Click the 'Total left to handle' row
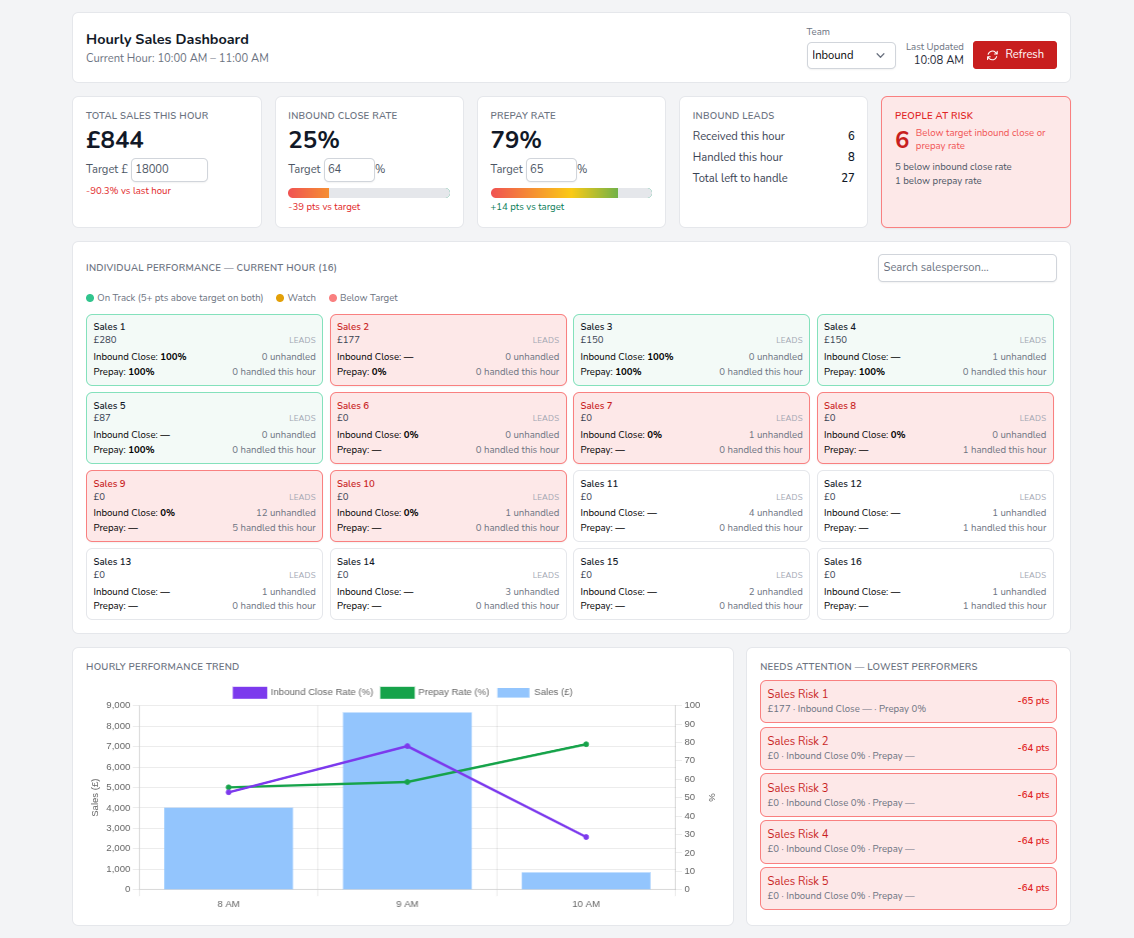1134x938 pixels. pyautogui.click(x=773, y=178)
